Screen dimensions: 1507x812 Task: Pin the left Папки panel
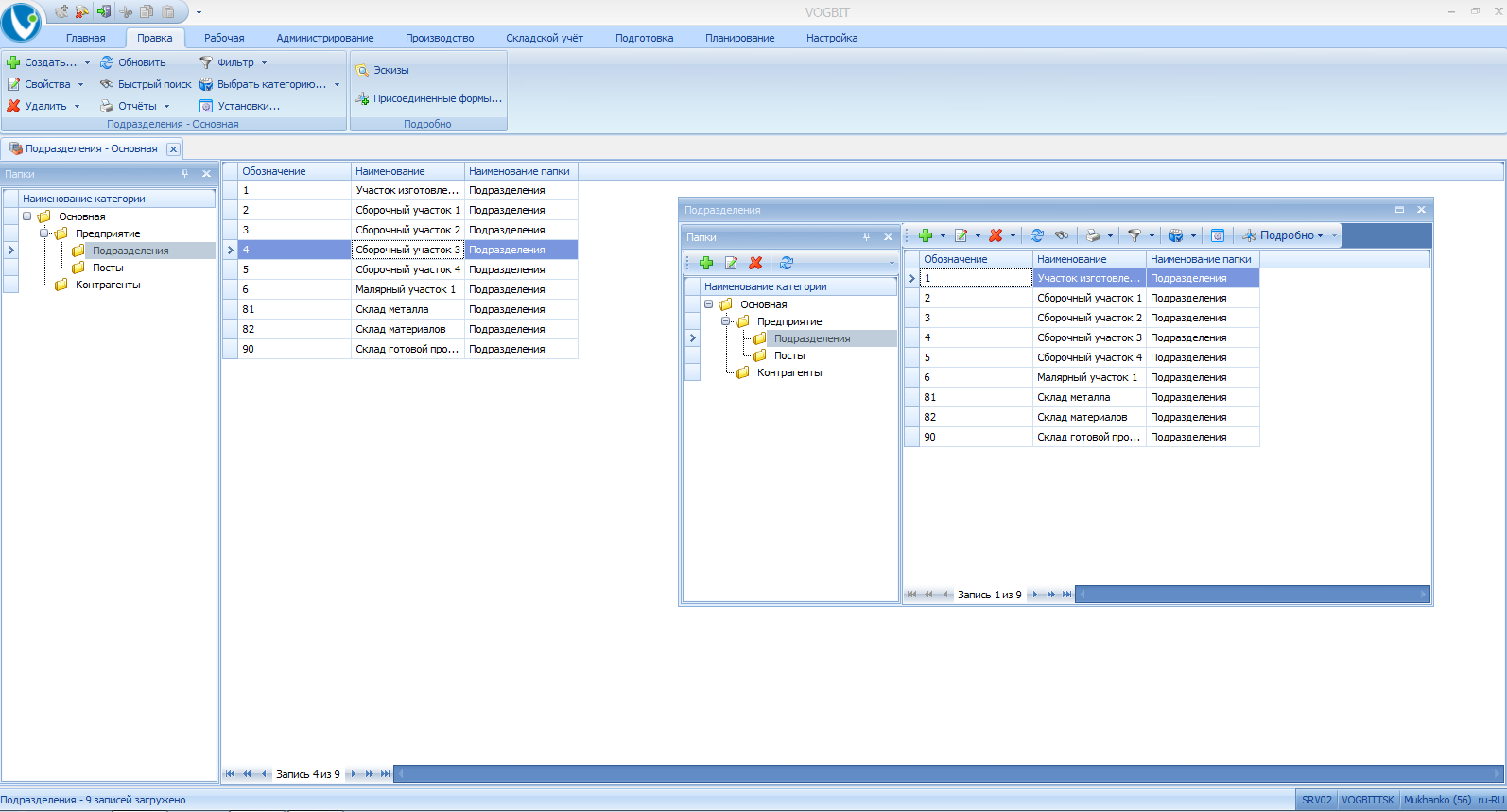click(x=185, y=174)
